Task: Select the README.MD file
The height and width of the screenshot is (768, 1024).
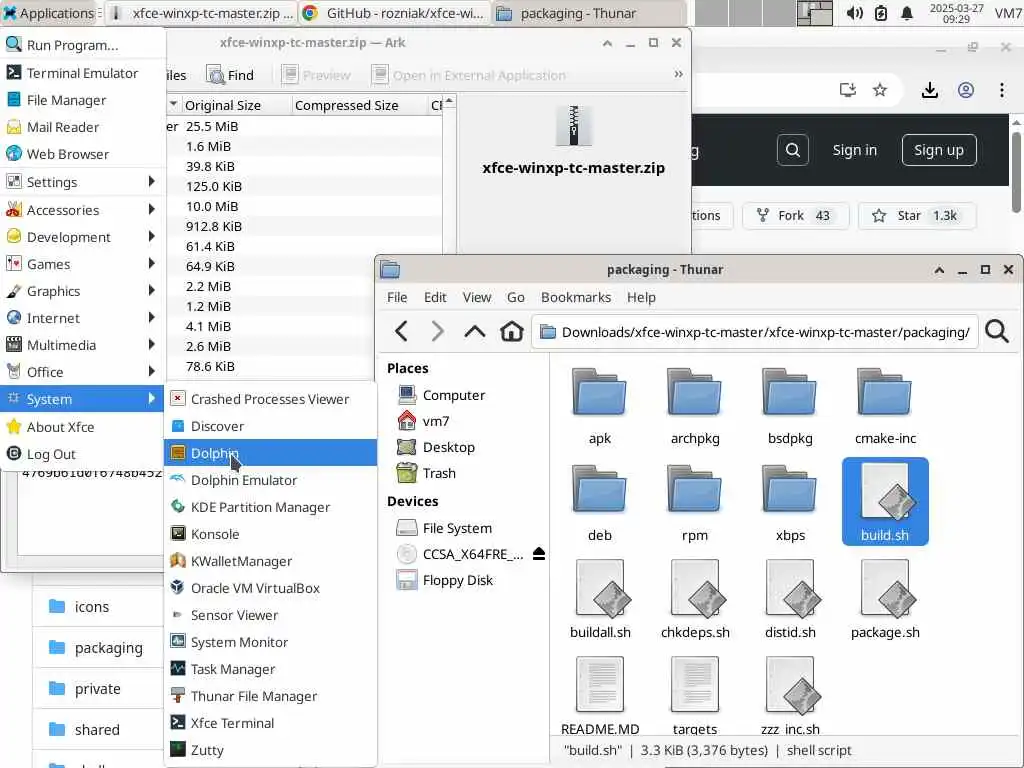Action: 600,696
